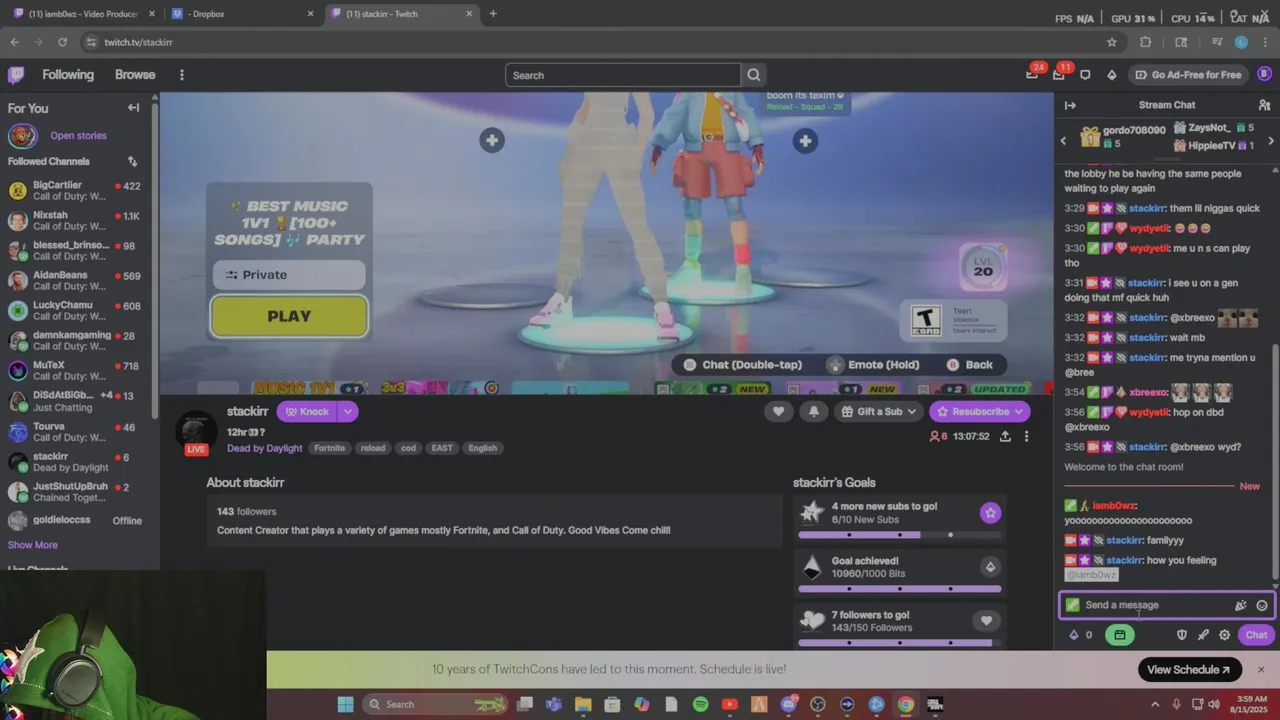Open whispers speech bubble icon
1280x720 pixels.
(x=1085, y=75)
